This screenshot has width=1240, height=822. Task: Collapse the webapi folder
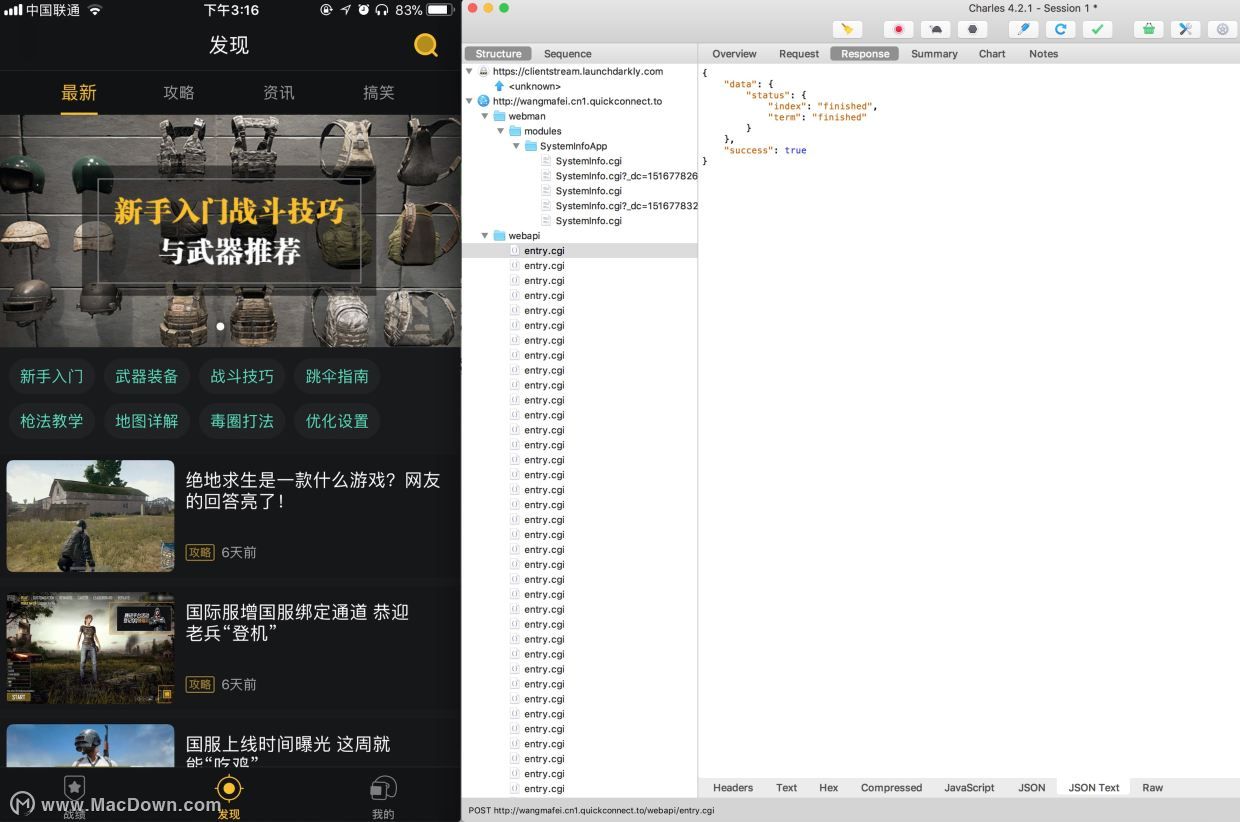click(x=485, y=236)
